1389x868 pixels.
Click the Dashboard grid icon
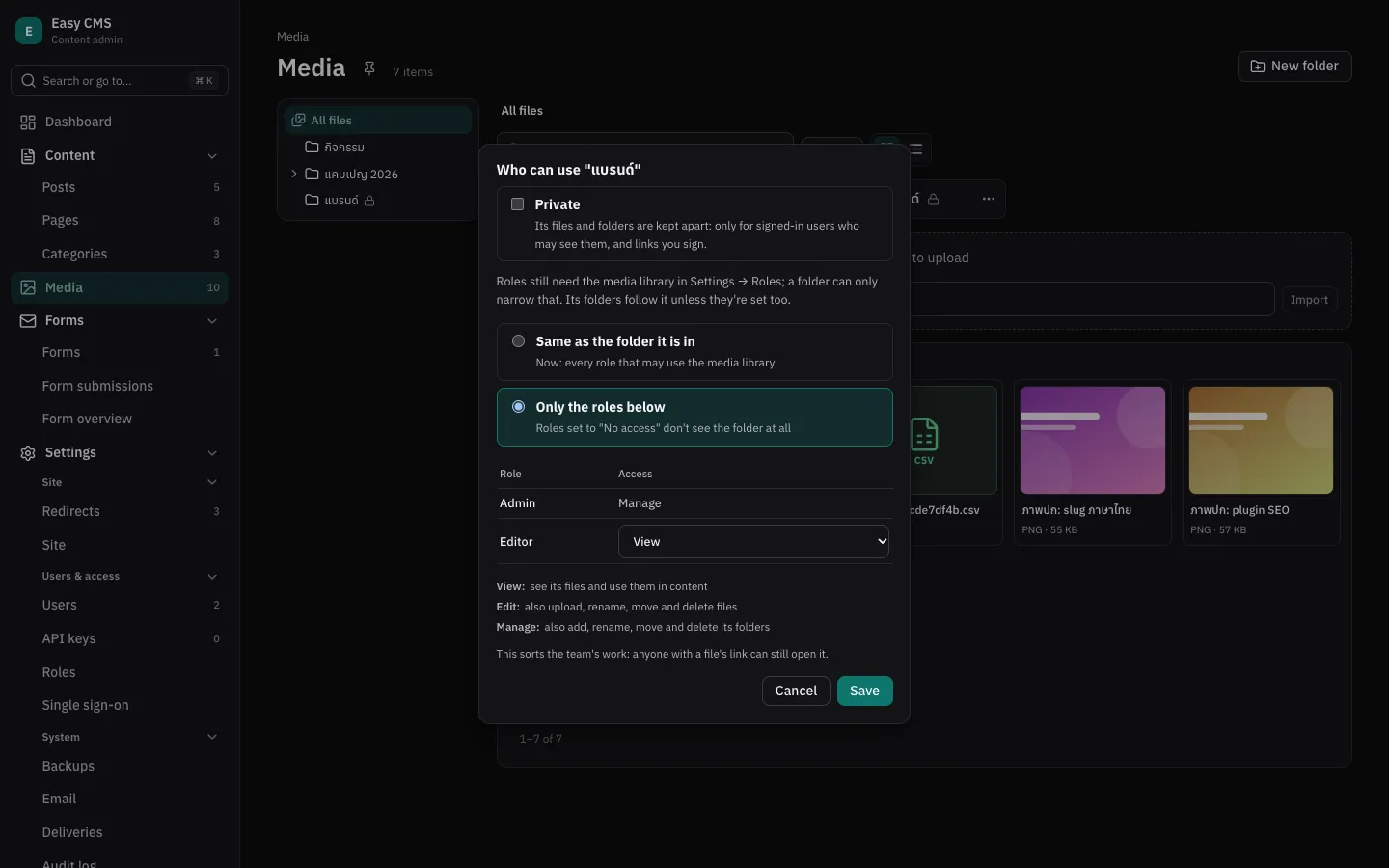point(28,122)
